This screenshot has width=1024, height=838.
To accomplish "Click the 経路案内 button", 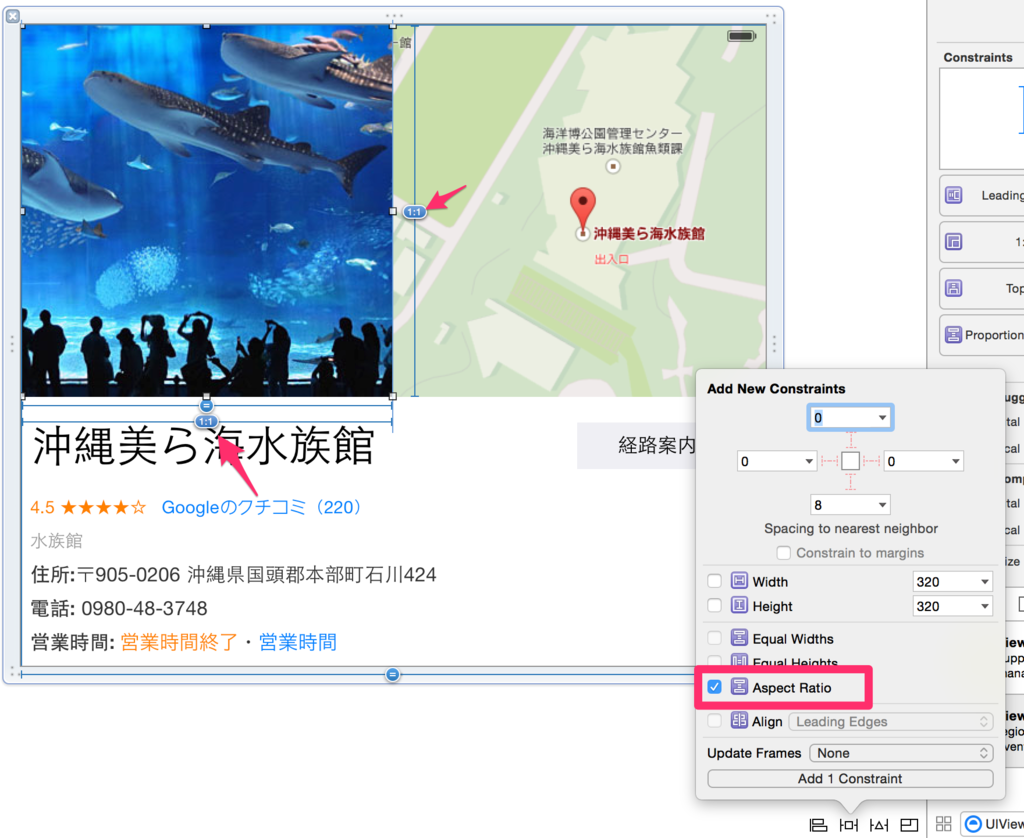I will [637, 445].
